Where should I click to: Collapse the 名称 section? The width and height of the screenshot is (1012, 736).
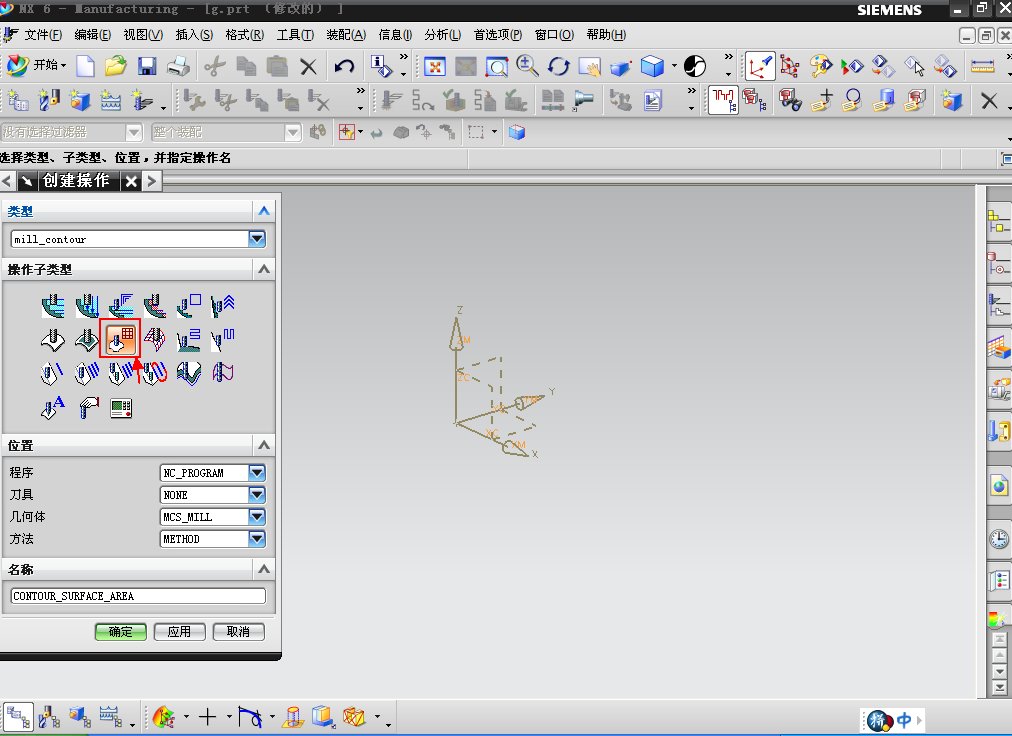pyautogui.click(x=264, y=569)
